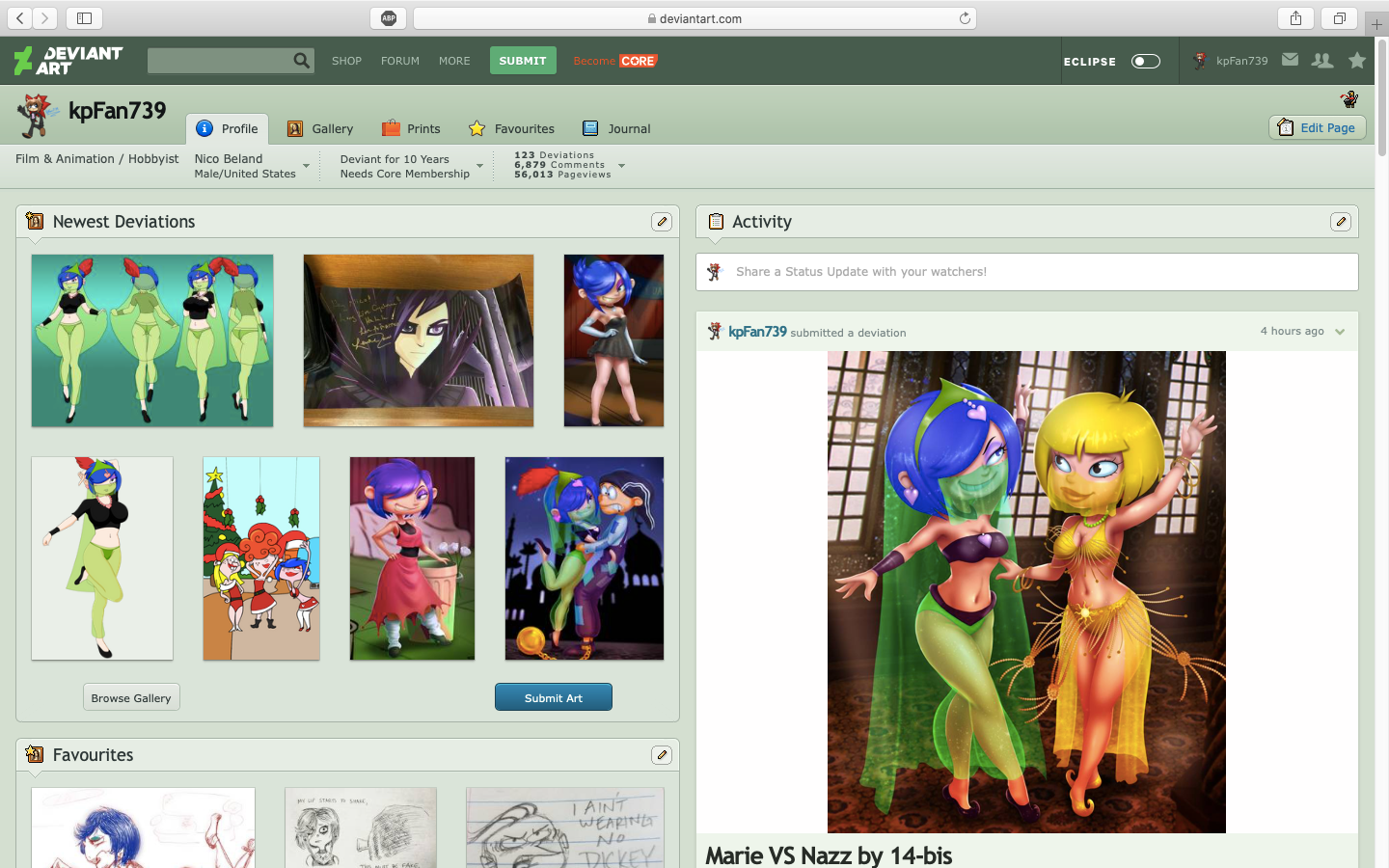Screen dimensions: 1389x868
Task: Open the Journal tab
Action: pyautogui.click(x=616, y=128)
